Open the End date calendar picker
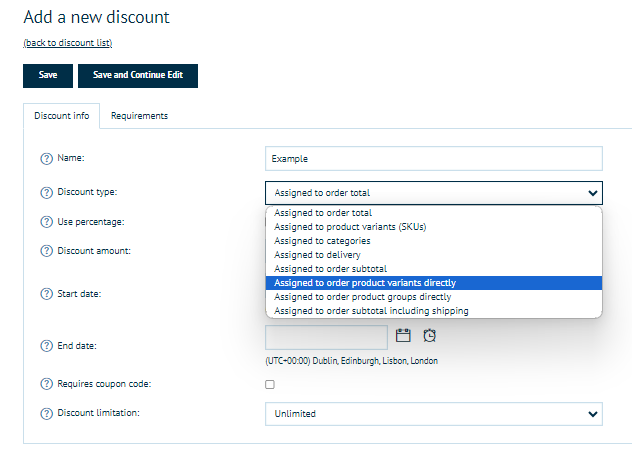The image size is (632, 460). (404, 336)
